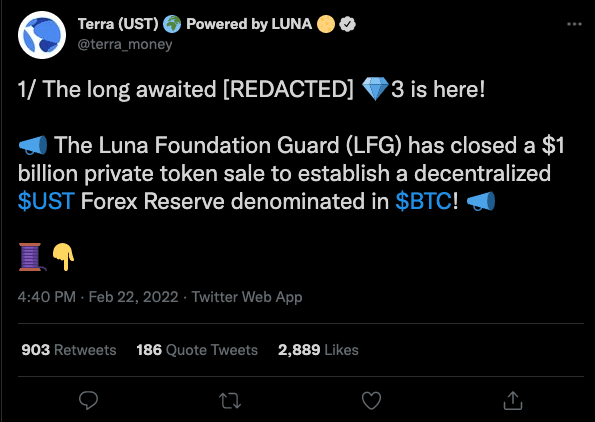Open the three-dot more options menu
The width and height of the screenshot is (595, 422).
click(574, 24)
